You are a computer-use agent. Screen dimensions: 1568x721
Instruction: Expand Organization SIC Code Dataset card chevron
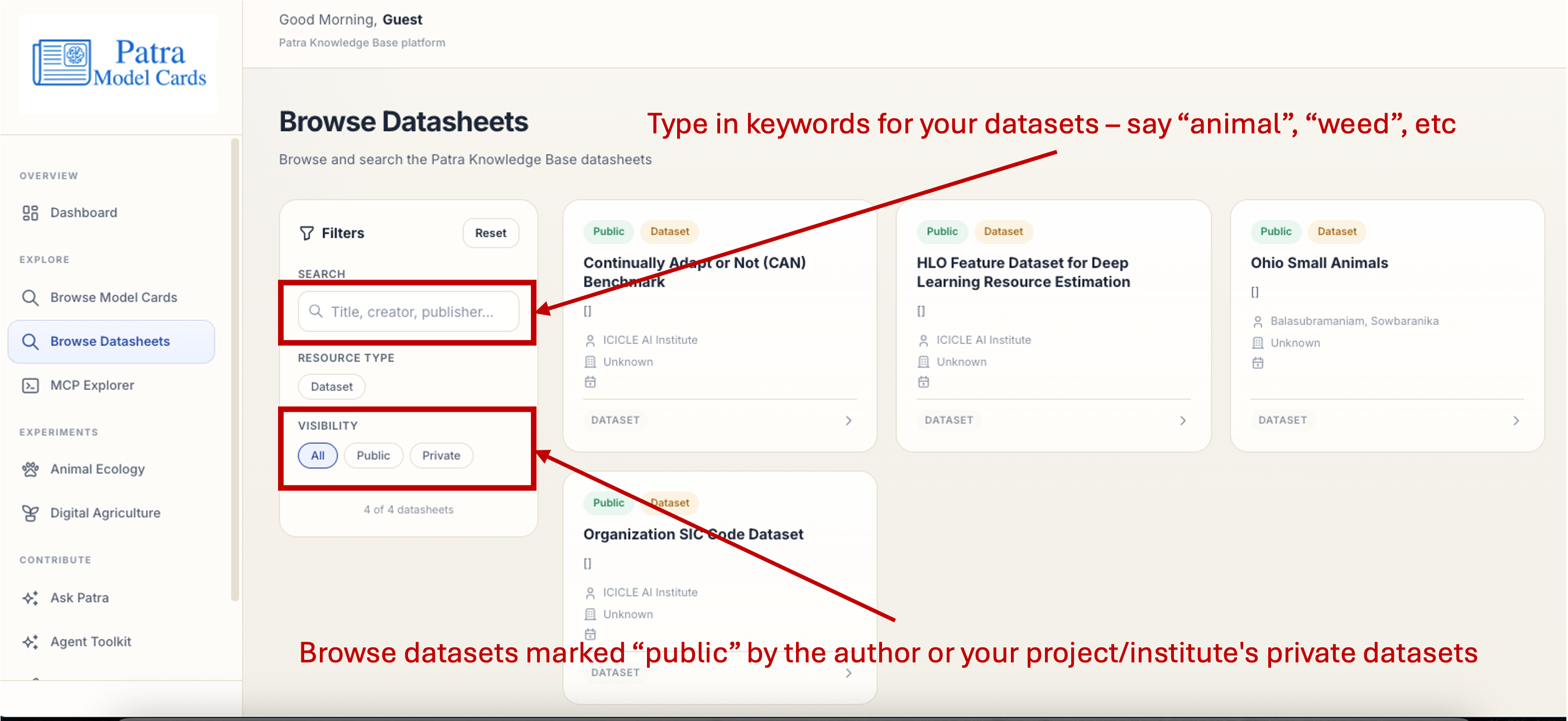(x=848, y=673)
